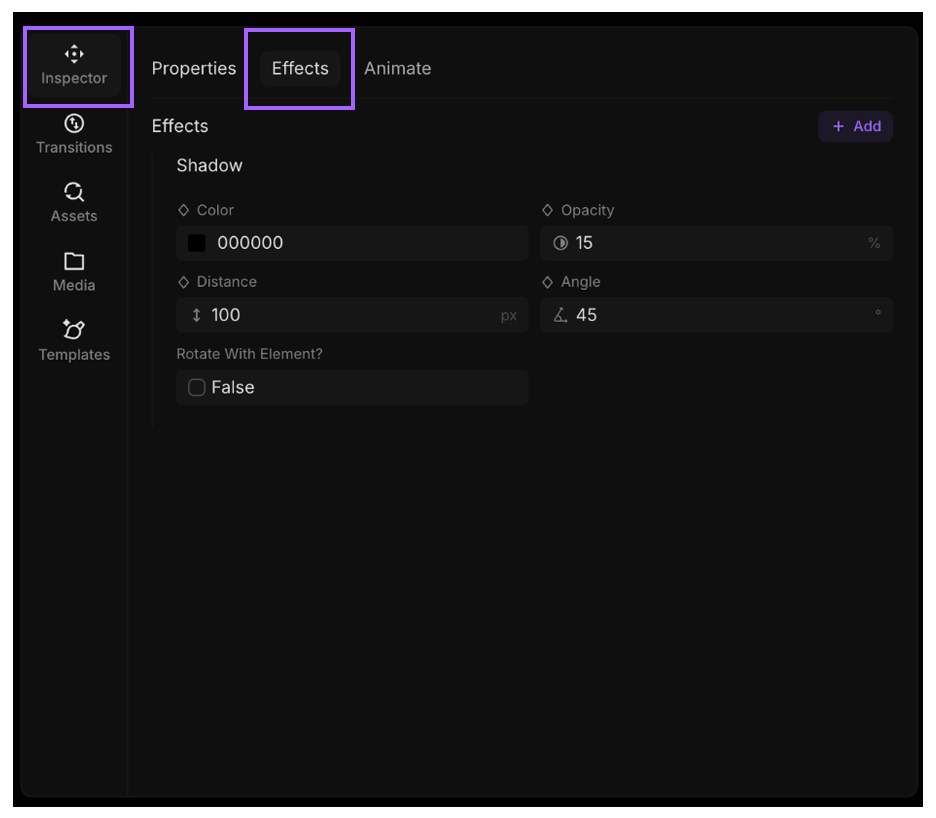
Task: Browse the Media panel
Action: point(74,270)
